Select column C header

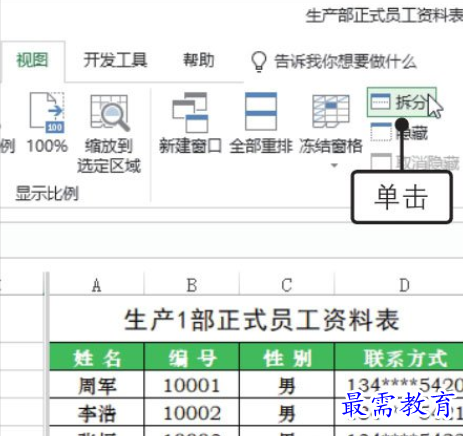(287, 285)
